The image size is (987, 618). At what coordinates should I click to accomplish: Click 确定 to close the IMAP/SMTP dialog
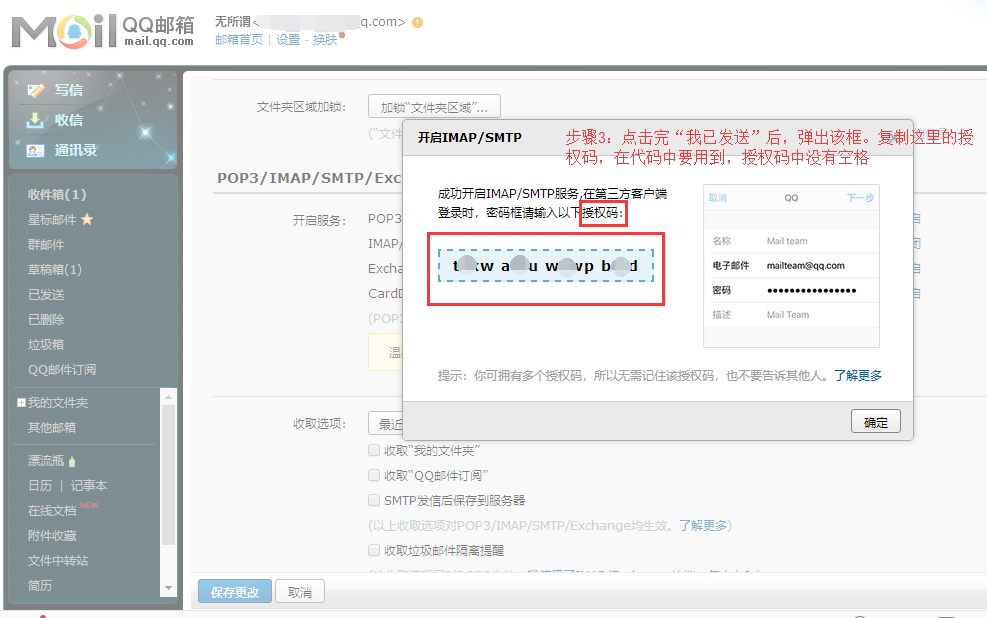876,422
